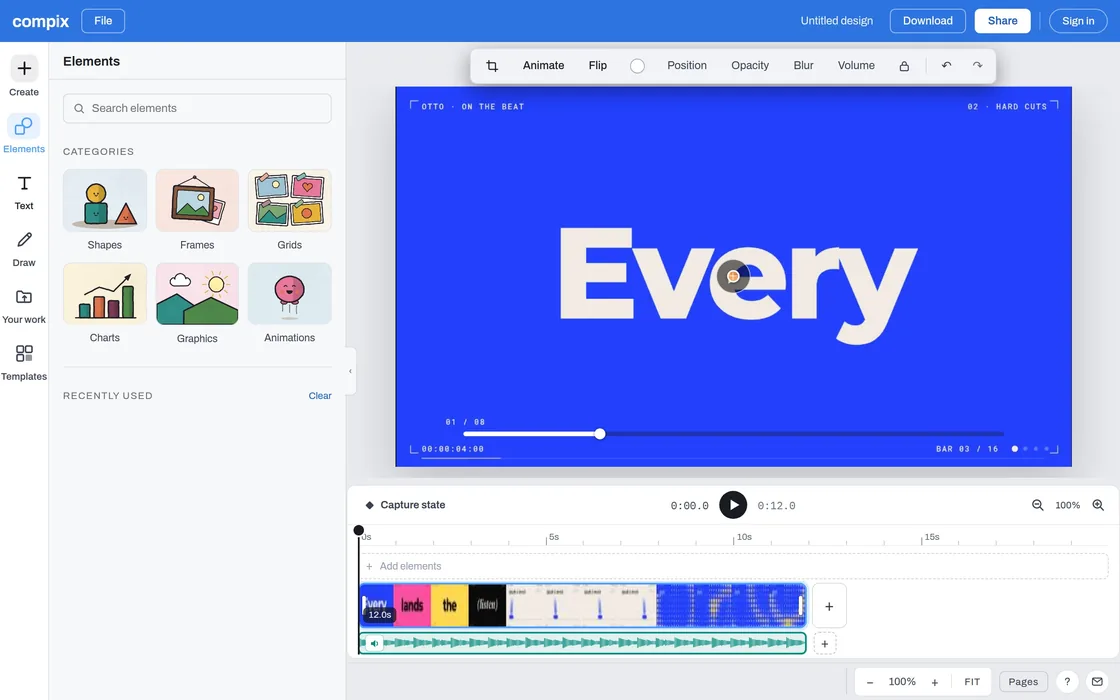Click the Untitled design title
Screen dimensions: 1120x700
click(x=836, y=21)
